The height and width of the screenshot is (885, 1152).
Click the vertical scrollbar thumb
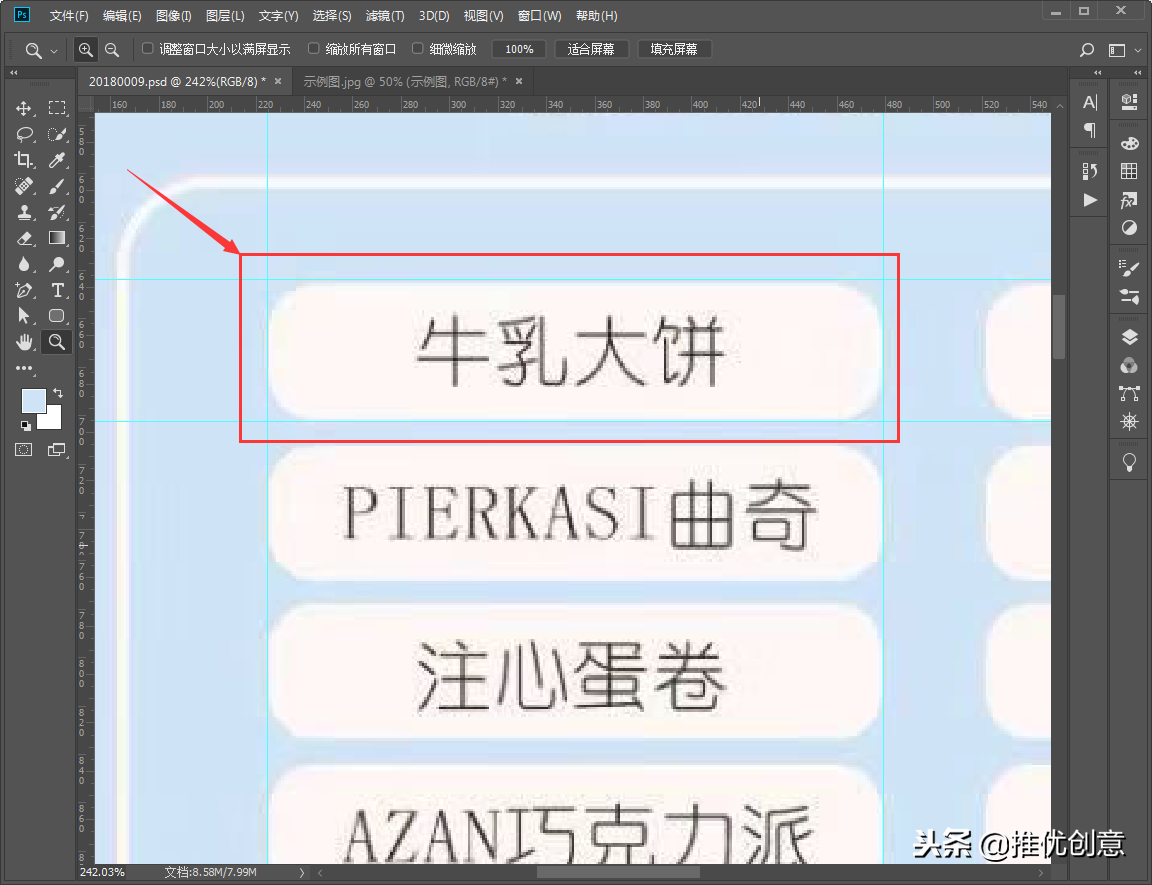(x=1059, y=326)
